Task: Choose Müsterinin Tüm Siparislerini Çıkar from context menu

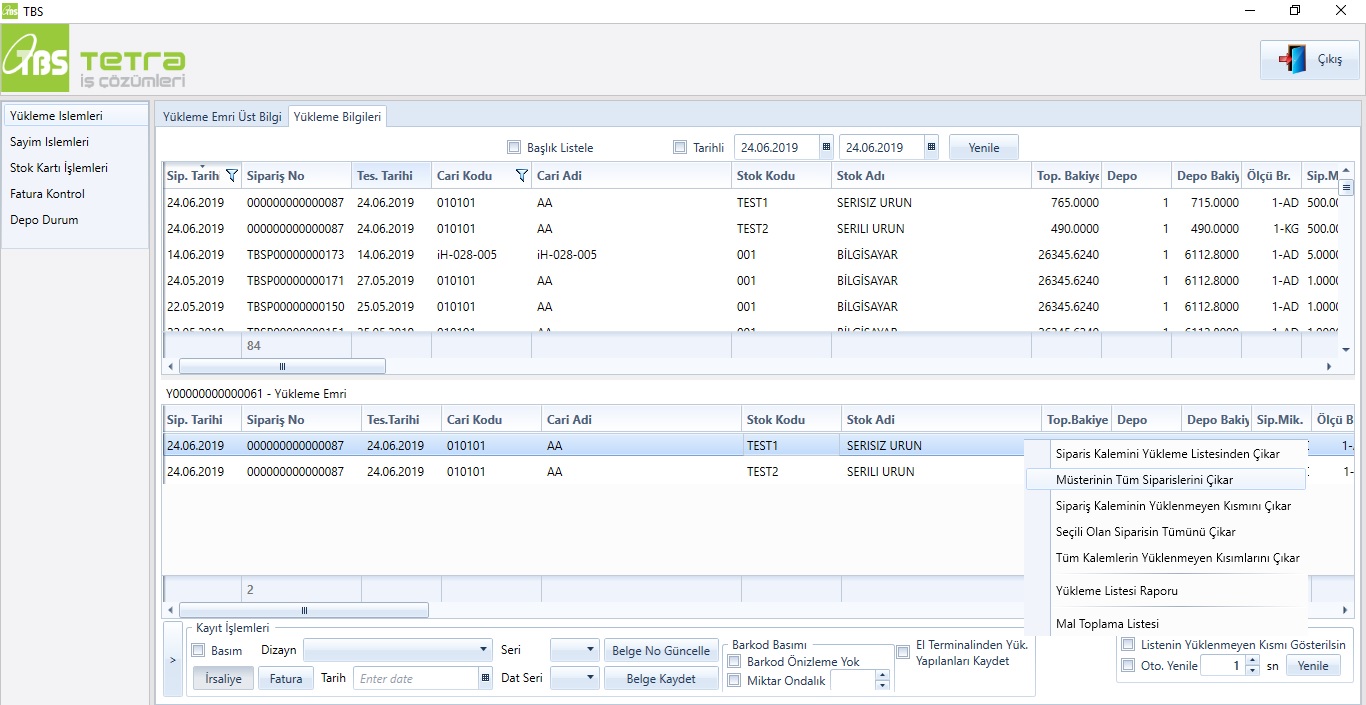Action: (1144, 480)
